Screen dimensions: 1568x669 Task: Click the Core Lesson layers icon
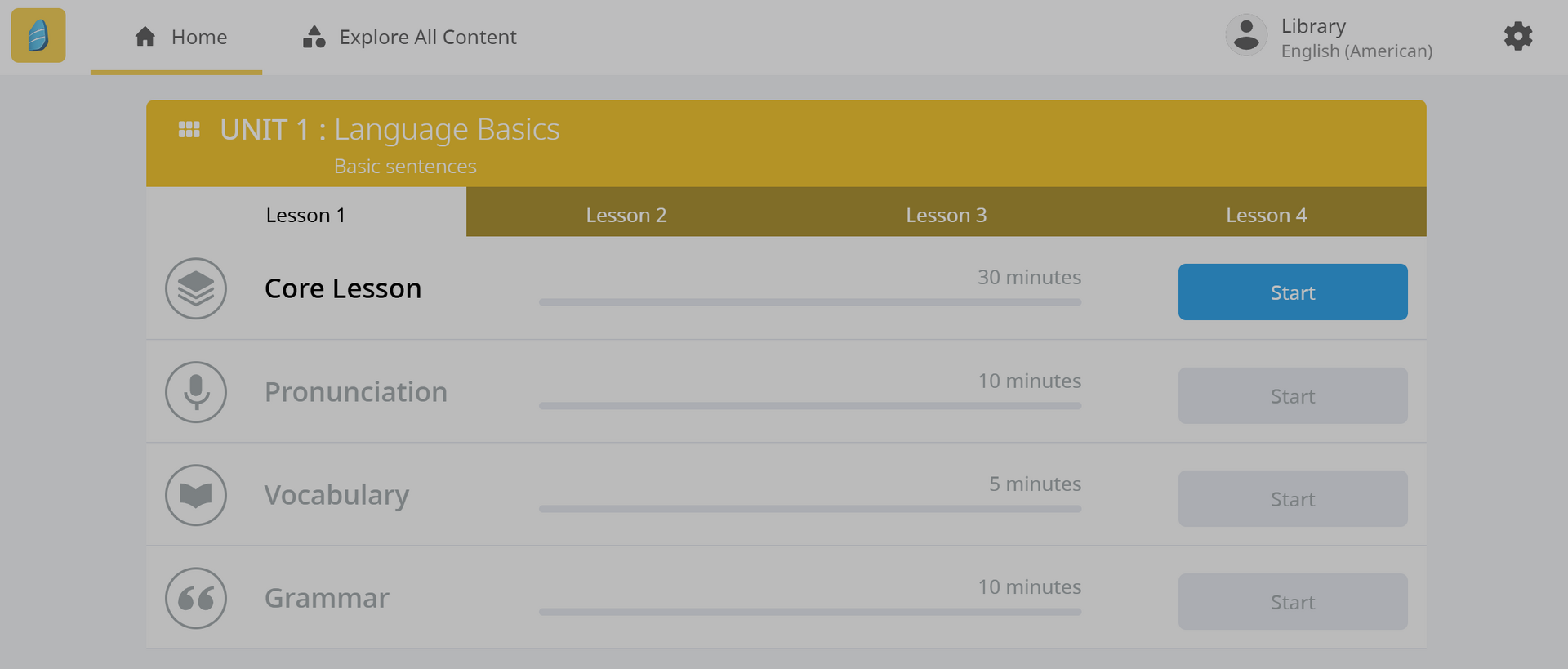coord(196,288)
